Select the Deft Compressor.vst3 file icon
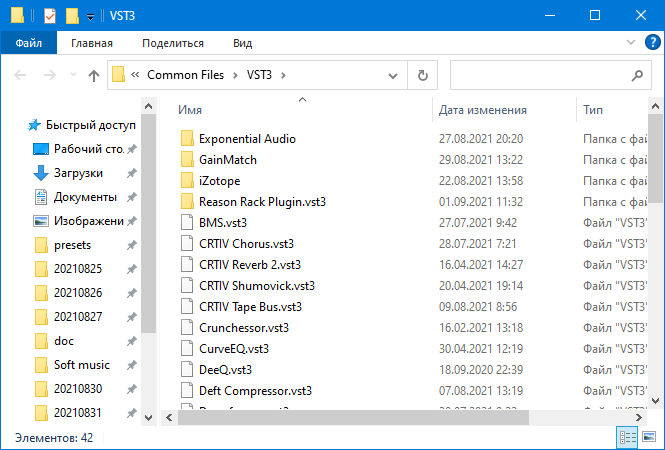 pos(187,390)
